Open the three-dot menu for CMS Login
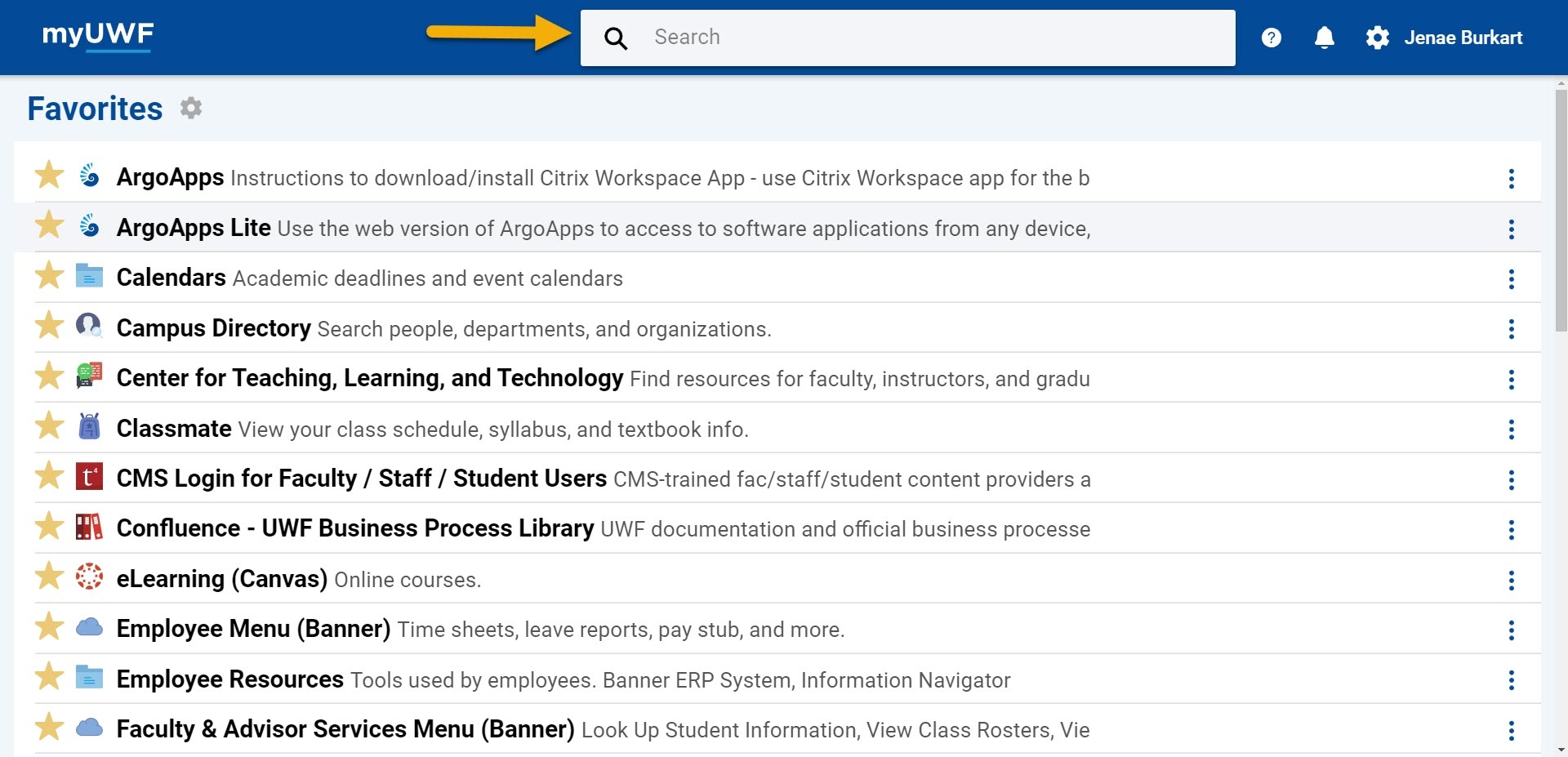Image resolution: width=1568 pixels, height=757 pixels. (1511, 480)
